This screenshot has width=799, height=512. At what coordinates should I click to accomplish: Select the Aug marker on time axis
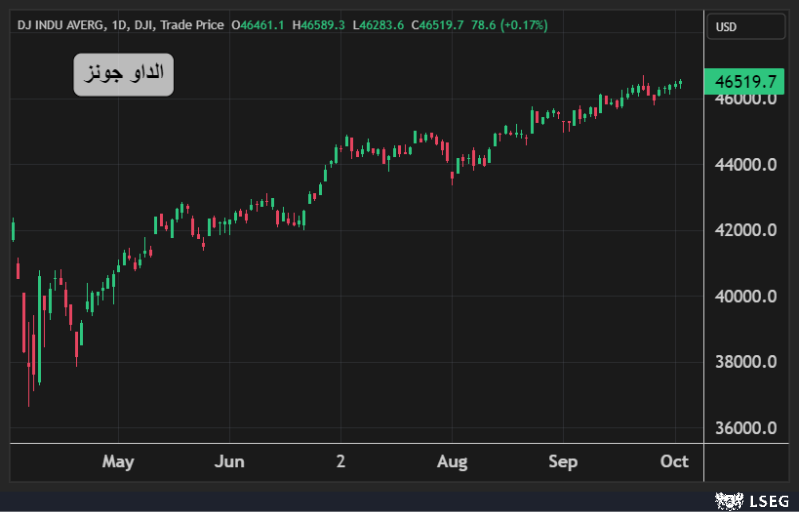[x=452, y=461]
